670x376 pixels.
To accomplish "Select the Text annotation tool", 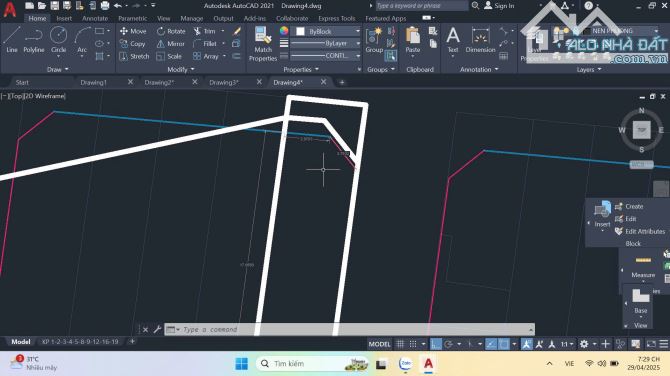I will [453, 40].
